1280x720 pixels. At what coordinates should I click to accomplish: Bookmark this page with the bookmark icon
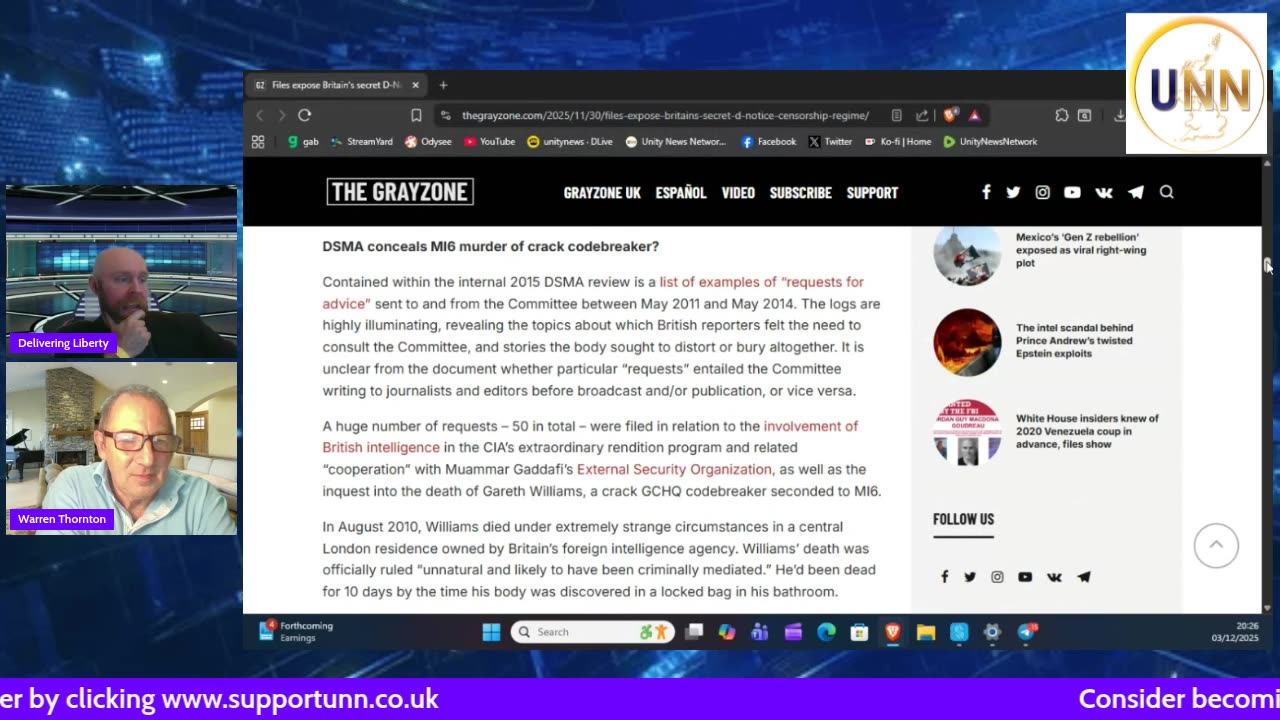[x=416, y=115]
